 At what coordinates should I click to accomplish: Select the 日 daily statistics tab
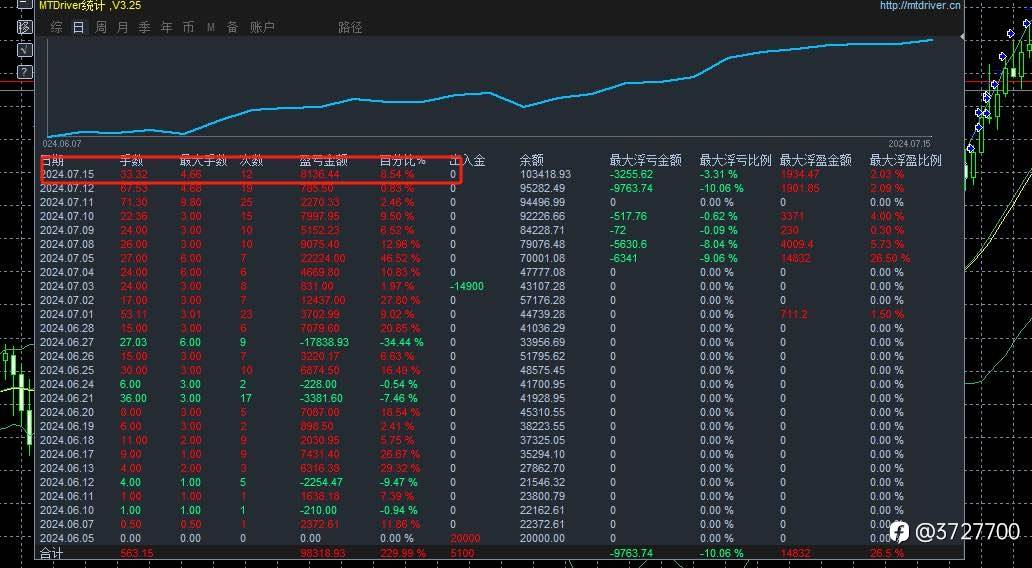(x=79, y=28)
